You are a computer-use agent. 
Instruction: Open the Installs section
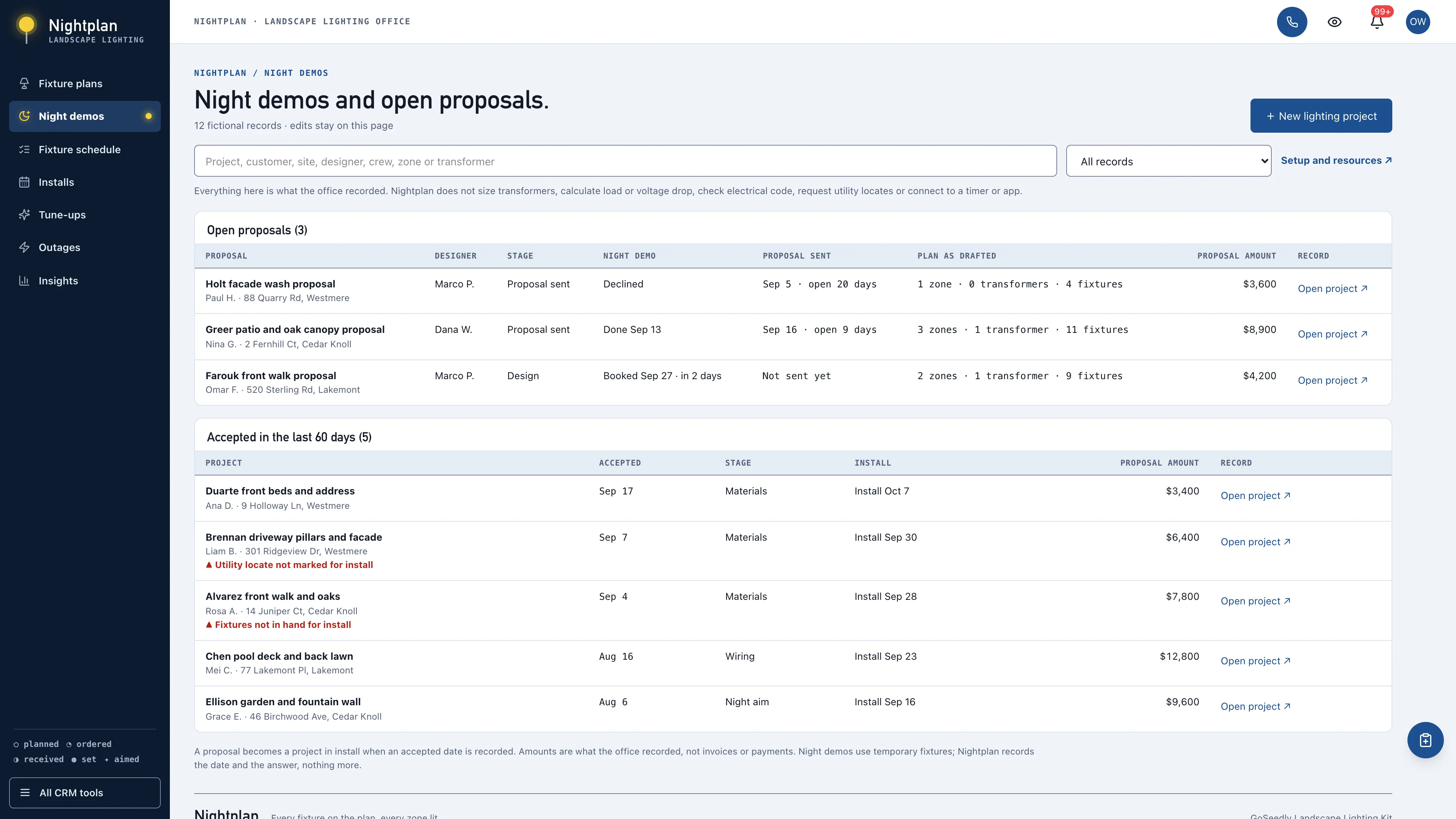click(x=85, y=182)
